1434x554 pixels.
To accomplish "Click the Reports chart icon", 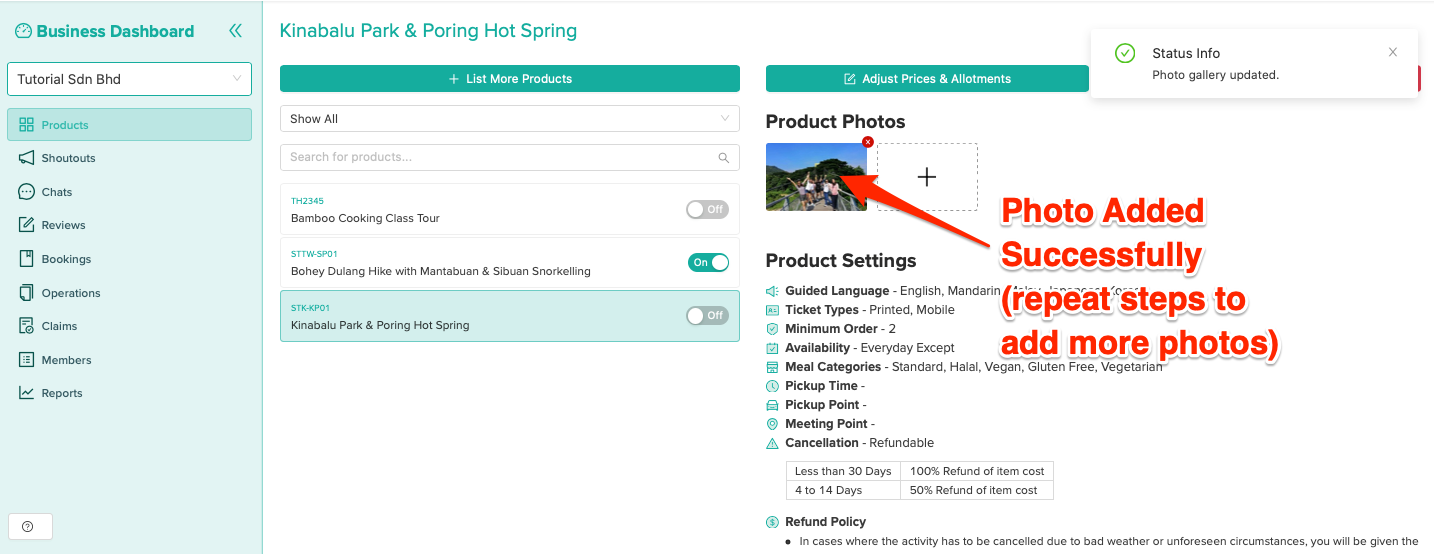I will coord(26,393).
